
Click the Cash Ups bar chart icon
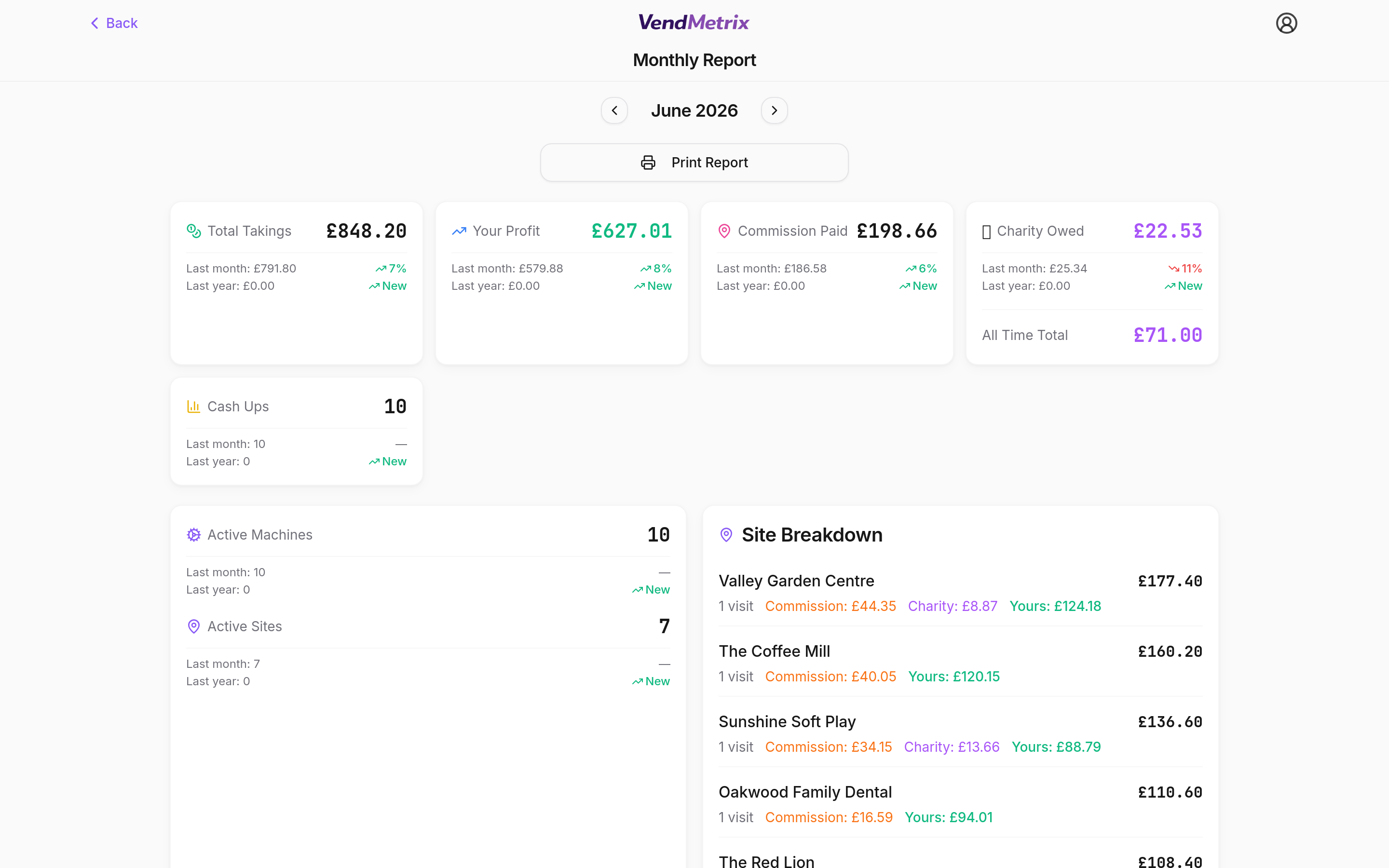click(194, 407)
